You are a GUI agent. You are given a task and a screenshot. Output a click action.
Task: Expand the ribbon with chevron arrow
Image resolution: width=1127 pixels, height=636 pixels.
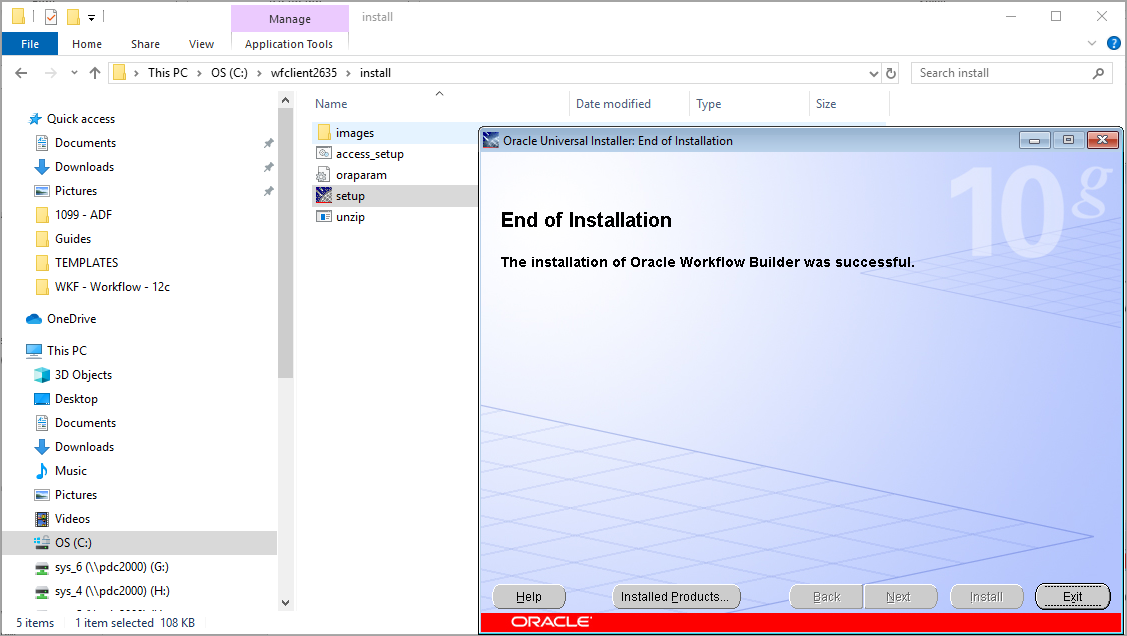point(1092,44)
